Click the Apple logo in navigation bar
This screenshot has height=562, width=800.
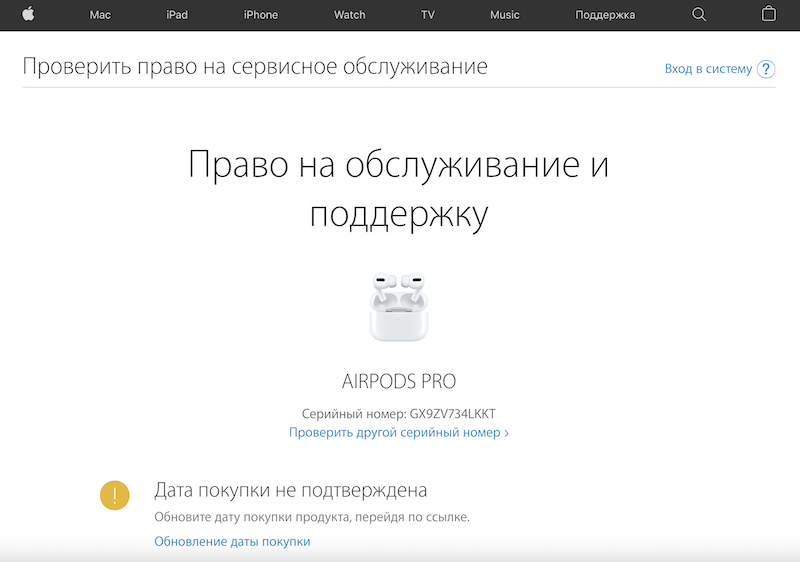[28, 14]
